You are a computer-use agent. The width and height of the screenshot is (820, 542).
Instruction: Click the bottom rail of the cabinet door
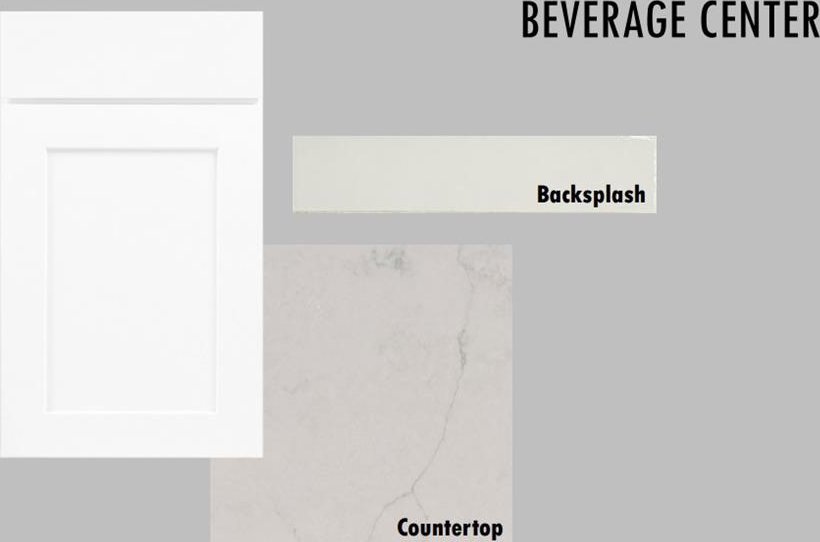tap(131, 434)
